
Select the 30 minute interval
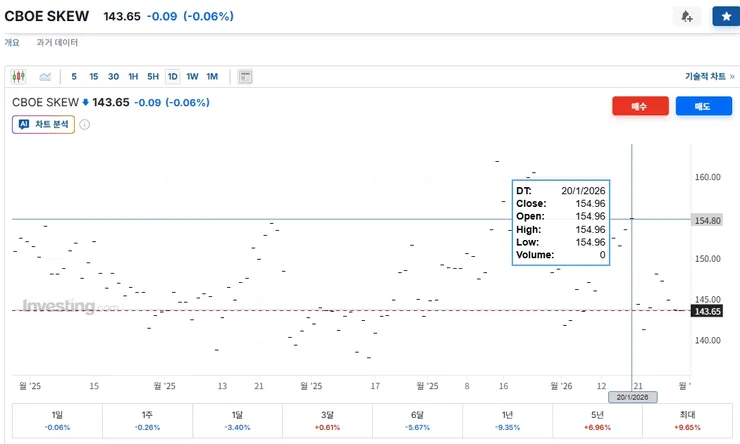click(113, 76)
